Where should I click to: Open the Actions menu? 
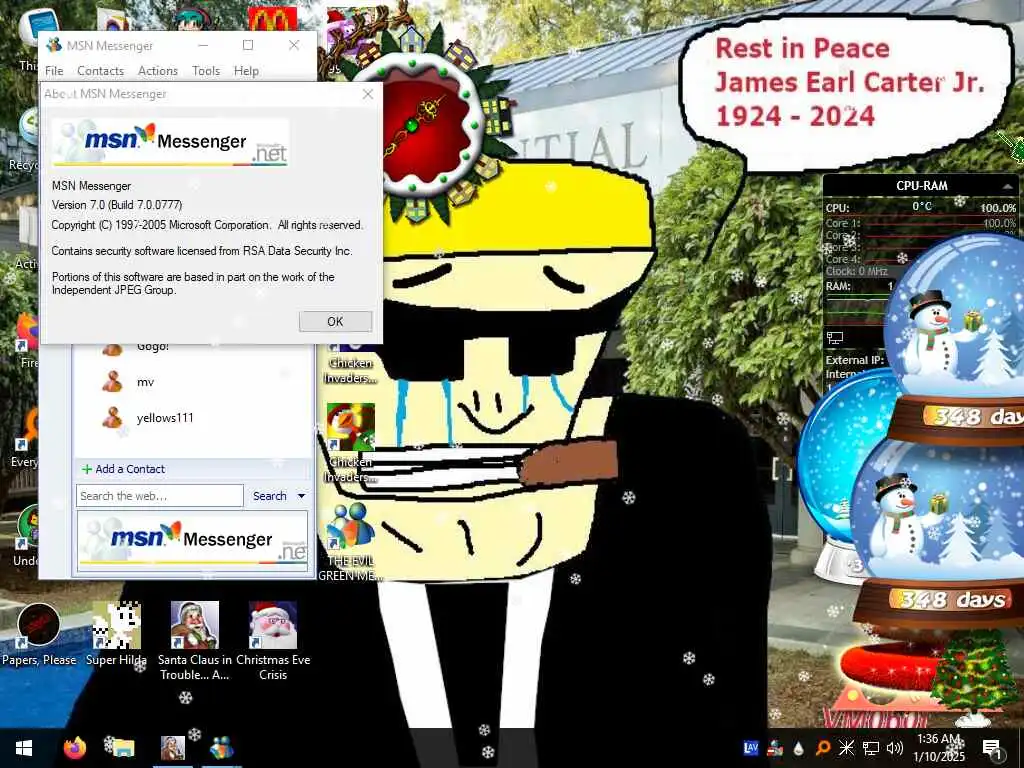tap(157, 71)
